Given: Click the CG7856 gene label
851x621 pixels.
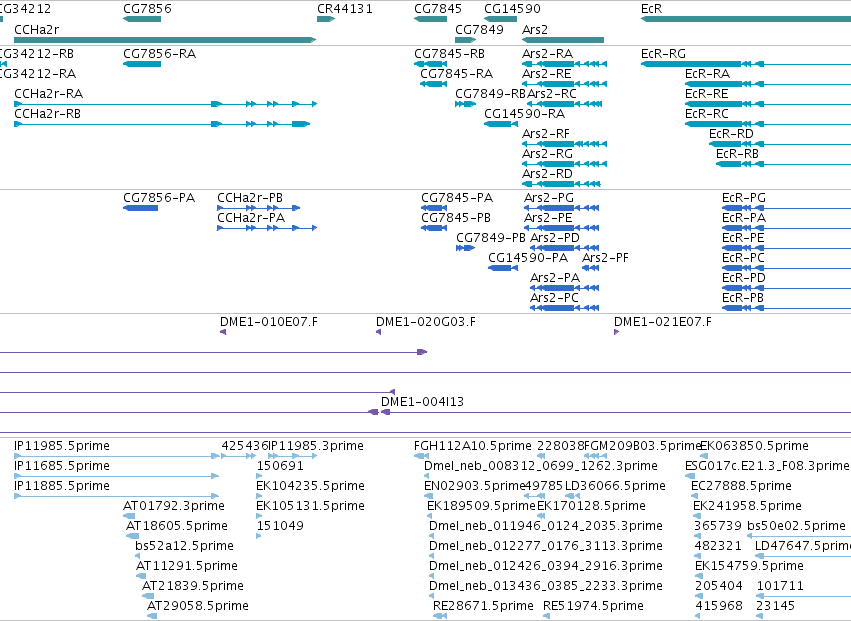Looking at the screenshot, I should 147,9.
